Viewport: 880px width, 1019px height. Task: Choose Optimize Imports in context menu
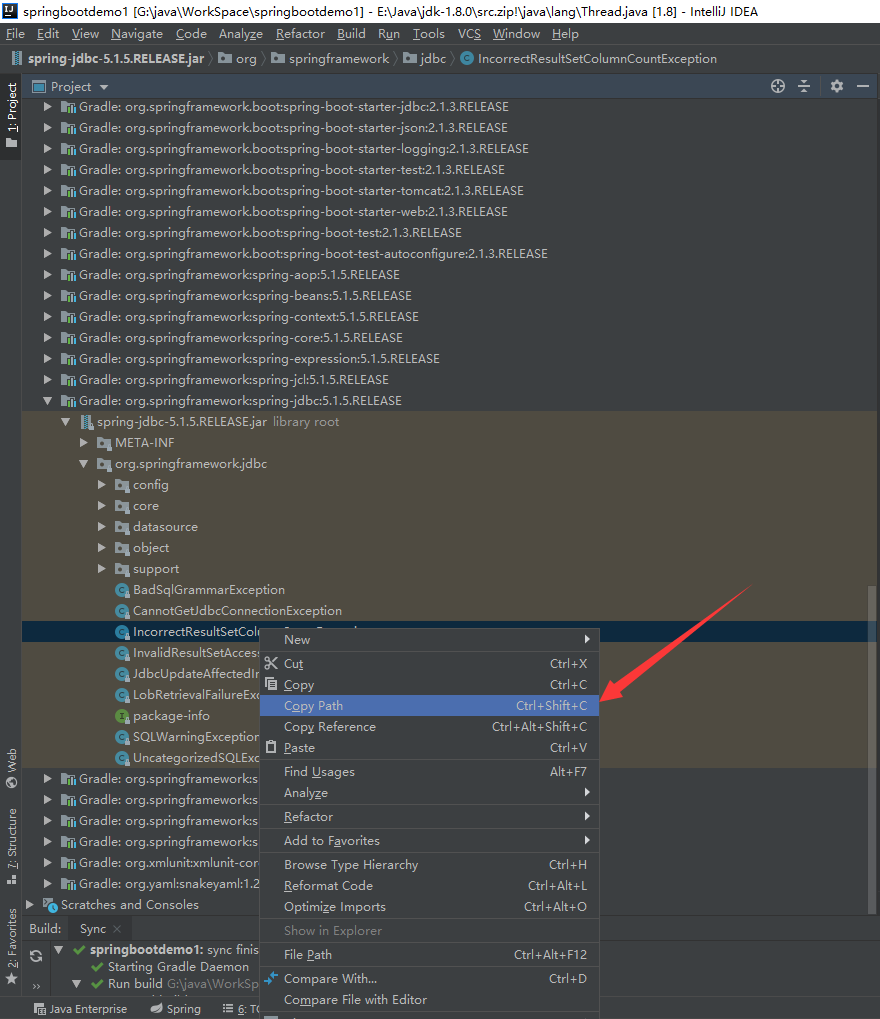429,907
